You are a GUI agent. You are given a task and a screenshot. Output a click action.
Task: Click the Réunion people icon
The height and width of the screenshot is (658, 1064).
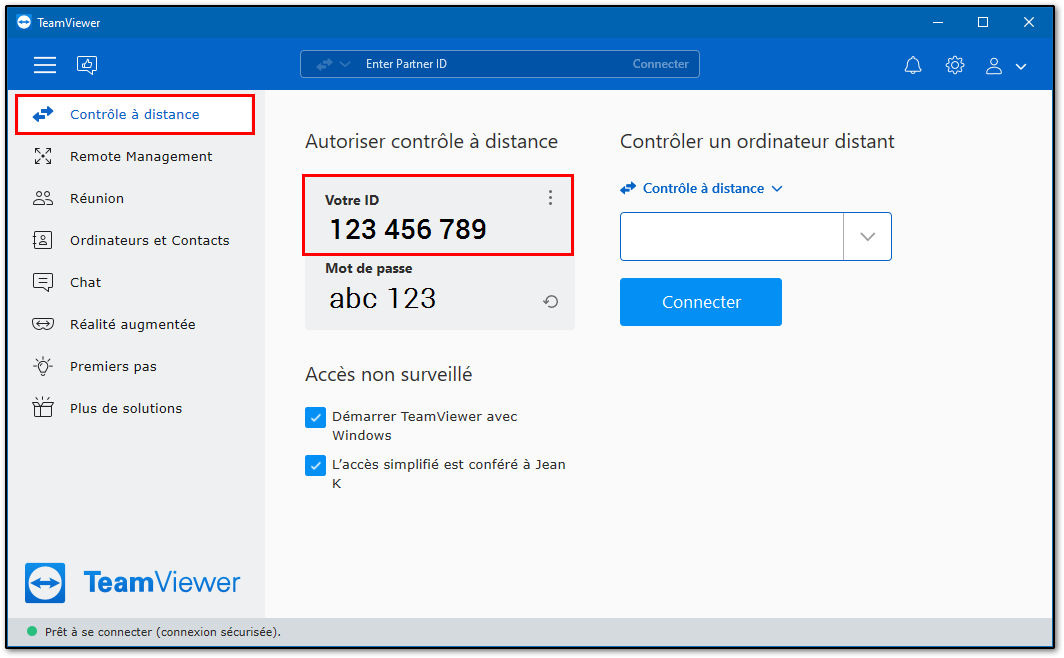tap(43, 199)
